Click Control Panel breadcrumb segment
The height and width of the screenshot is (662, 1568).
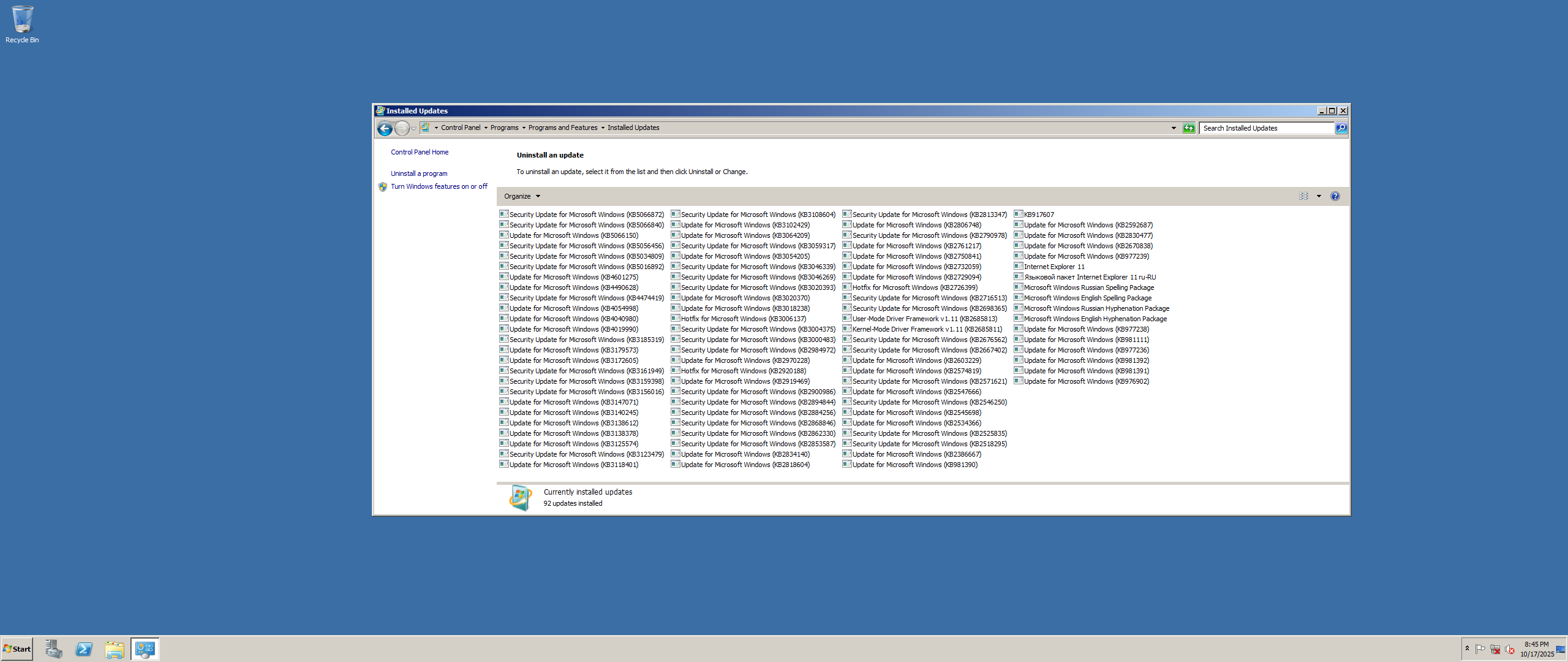pyautogui.click(x=460, y=128)
